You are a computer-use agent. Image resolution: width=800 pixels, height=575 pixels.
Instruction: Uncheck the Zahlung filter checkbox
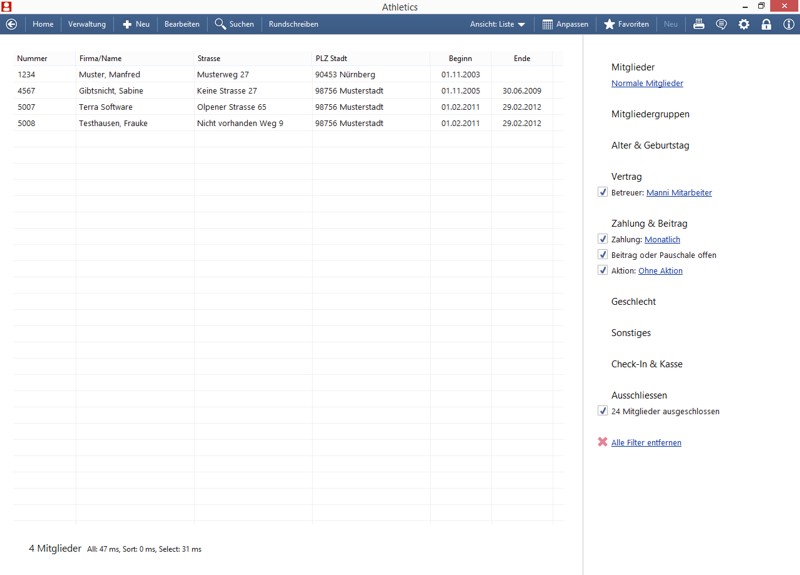pyautogui.click(x=603, y=239)
